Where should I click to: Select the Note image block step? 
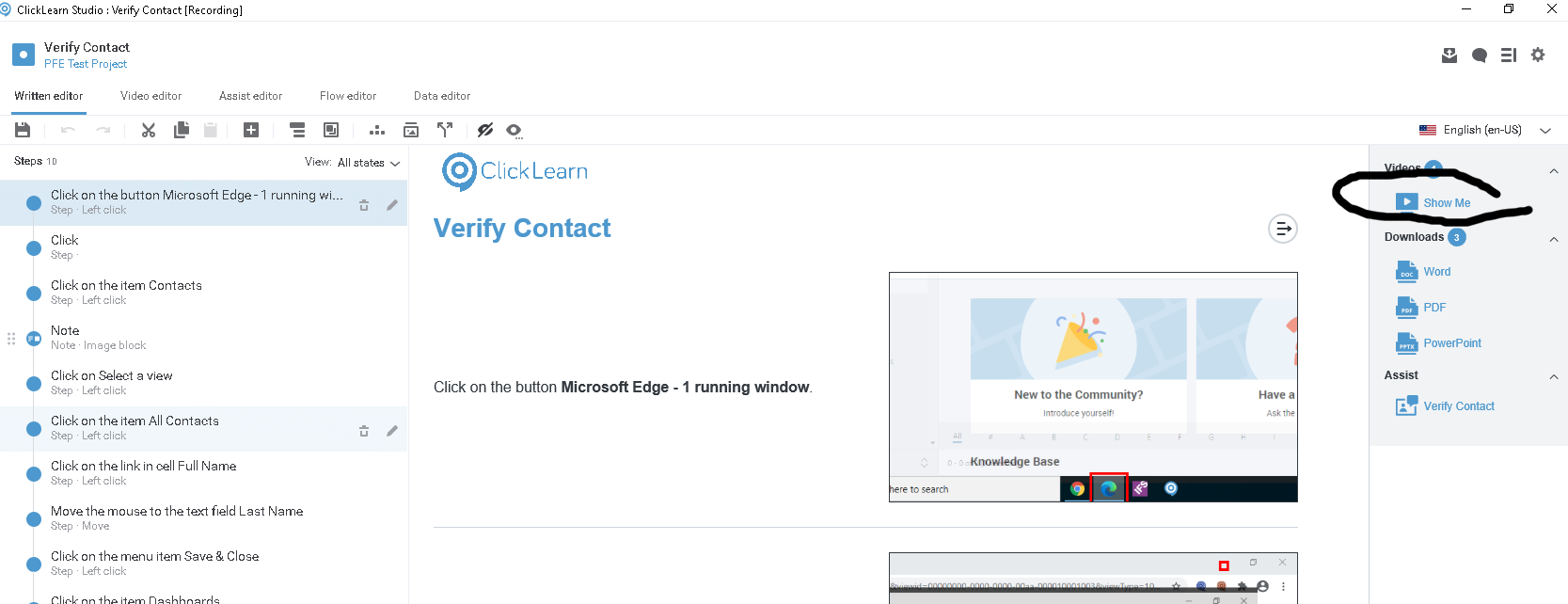pos(203,338)
